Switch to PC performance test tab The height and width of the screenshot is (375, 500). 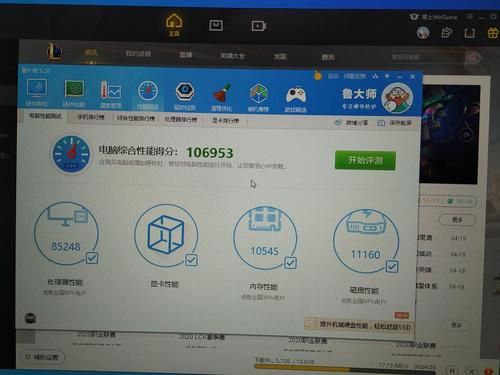pos(45,116)
